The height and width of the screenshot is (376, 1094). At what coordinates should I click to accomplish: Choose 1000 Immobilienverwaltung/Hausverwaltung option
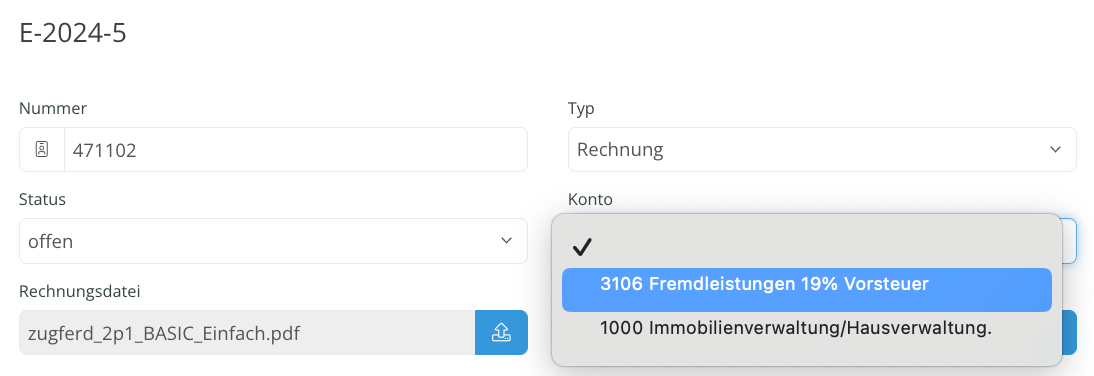pyautogui.click(x=807, y=329)
